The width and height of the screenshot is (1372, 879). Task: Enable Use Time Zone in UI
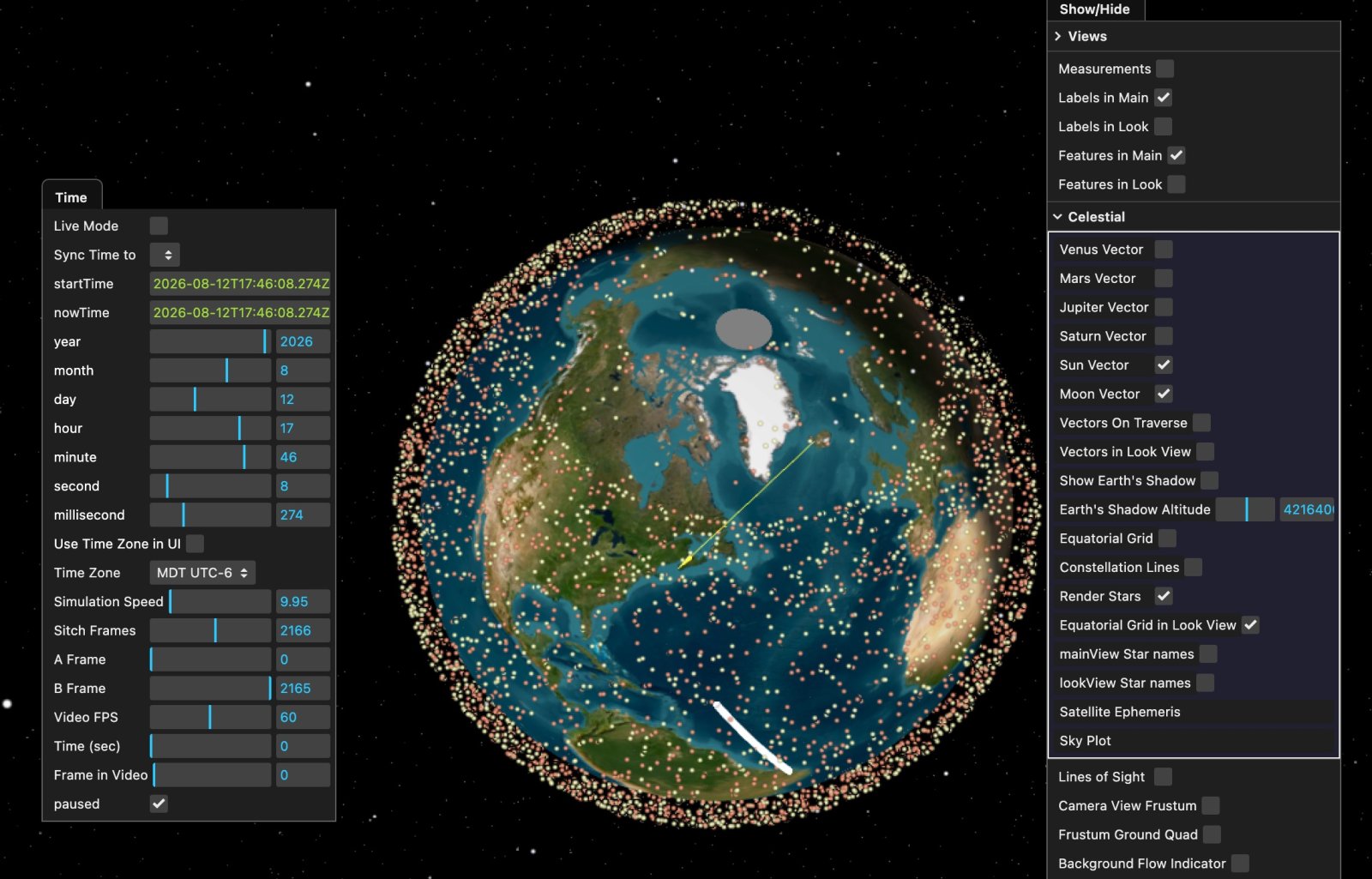click(196, 544)
